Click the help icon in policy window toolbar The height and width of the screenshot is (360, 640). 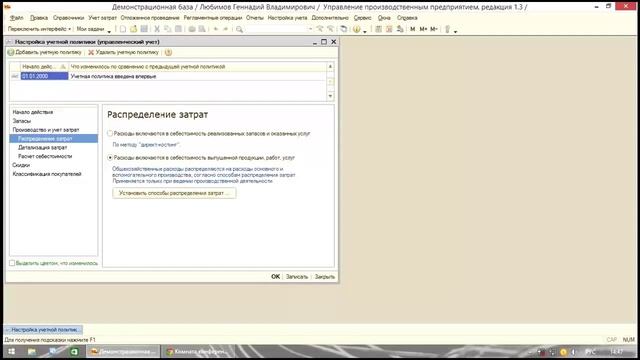(168, 52)
